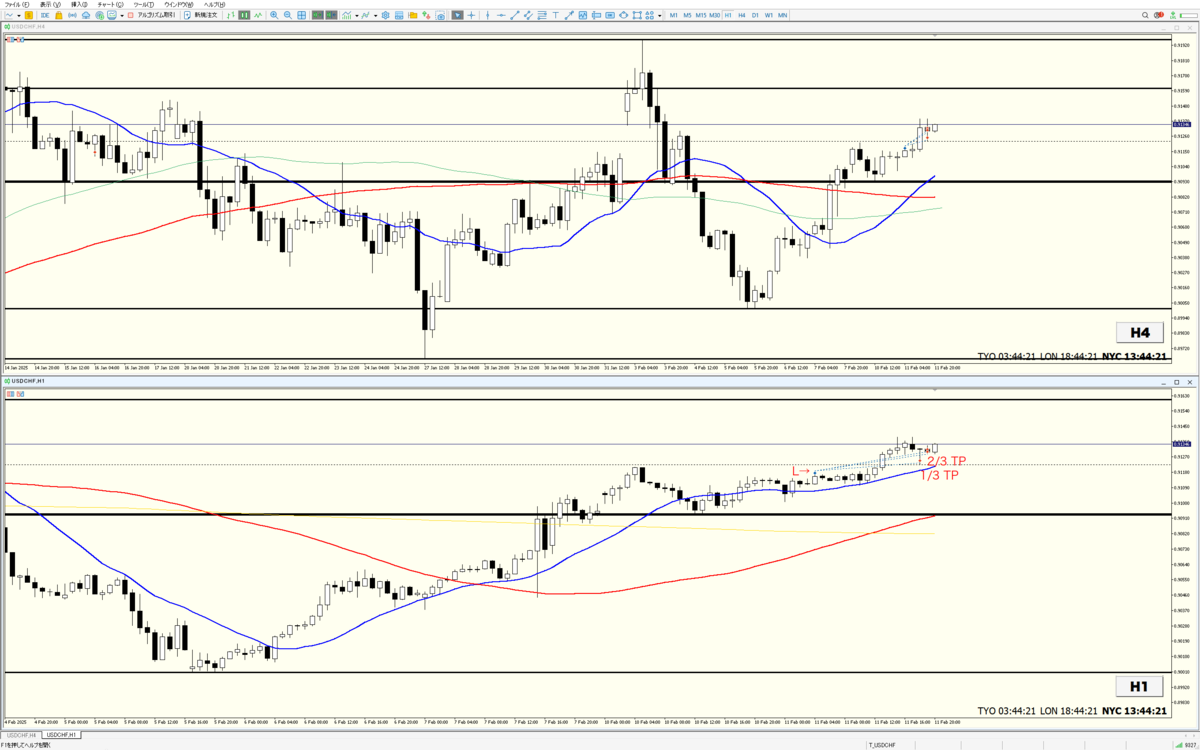Toggle chart auto scroll button
1200x750 pixels.
click(x=317, y=15)
